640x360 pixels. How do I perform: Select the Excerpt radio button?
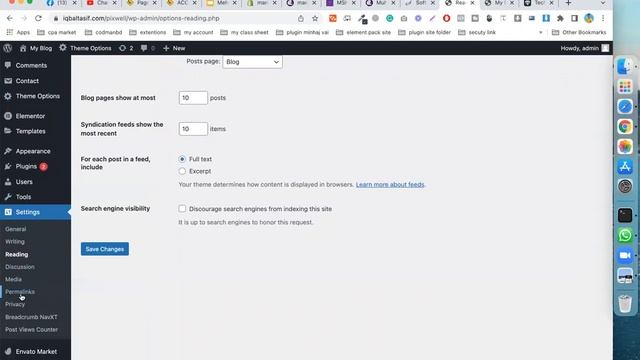(x=182, y=171)
